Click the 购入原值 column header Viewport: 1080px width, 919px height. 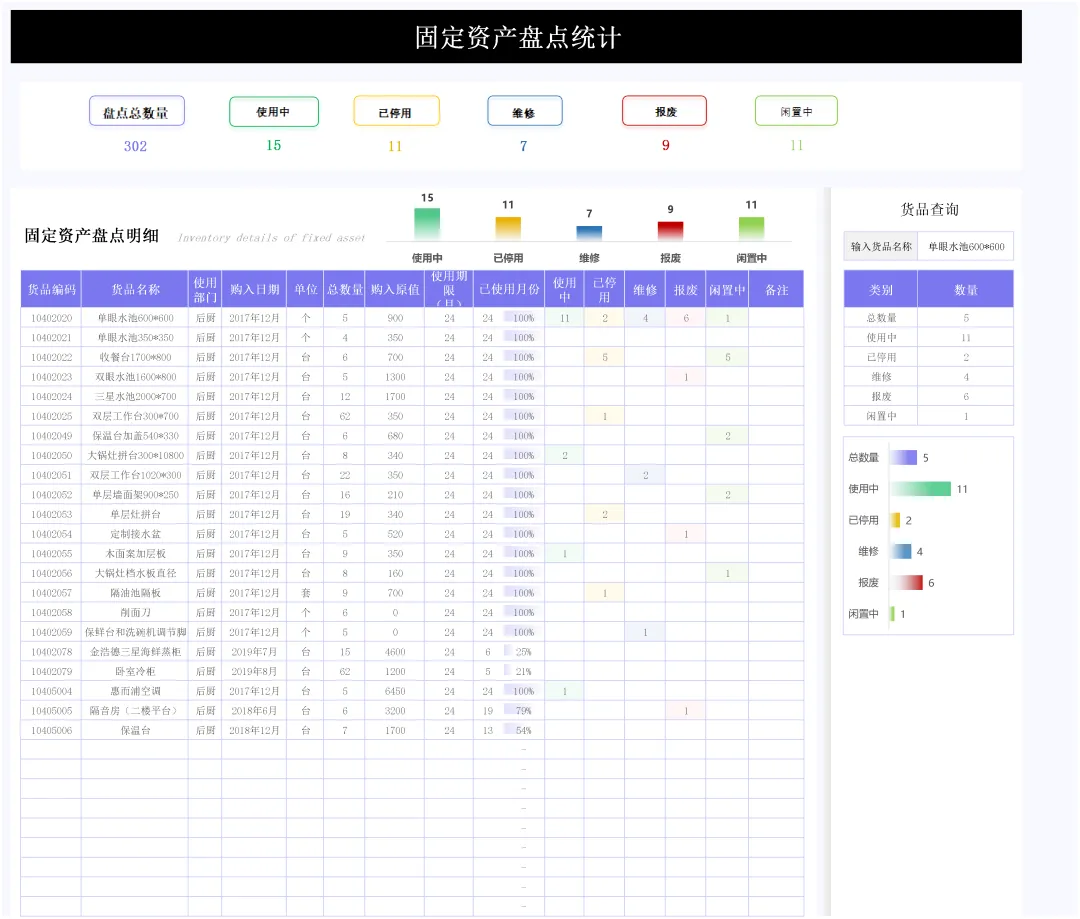[395, 289]
